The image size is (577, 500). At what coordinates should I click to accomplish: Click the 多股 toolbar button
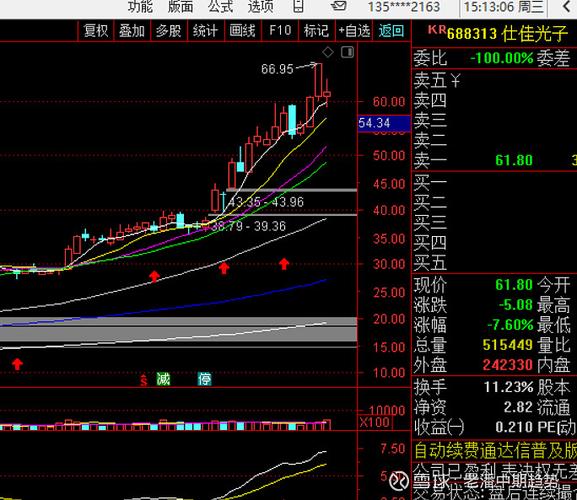click(169, 31)
